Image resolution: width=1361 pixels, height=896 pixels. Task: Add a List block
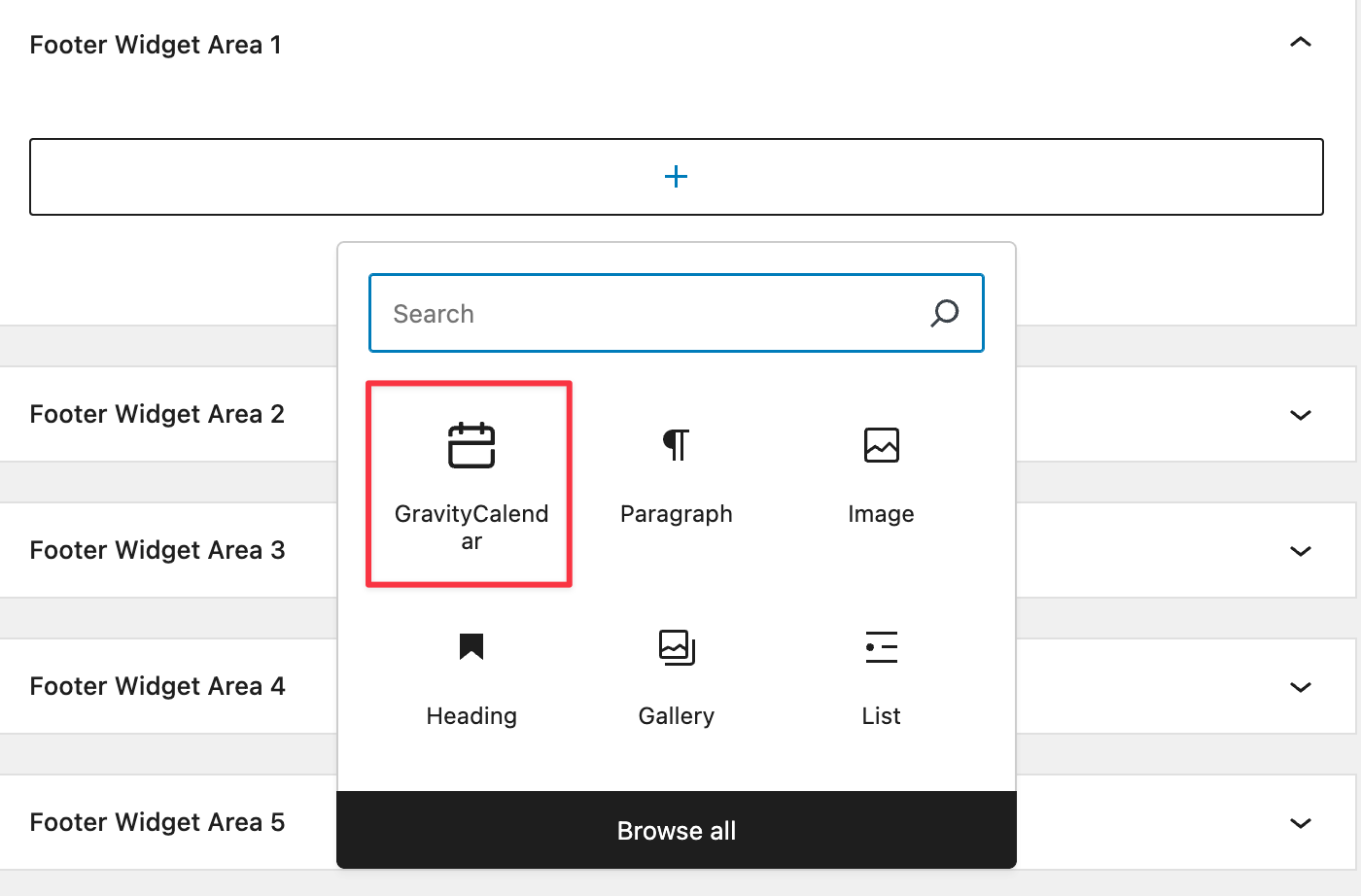pos(881,677)
